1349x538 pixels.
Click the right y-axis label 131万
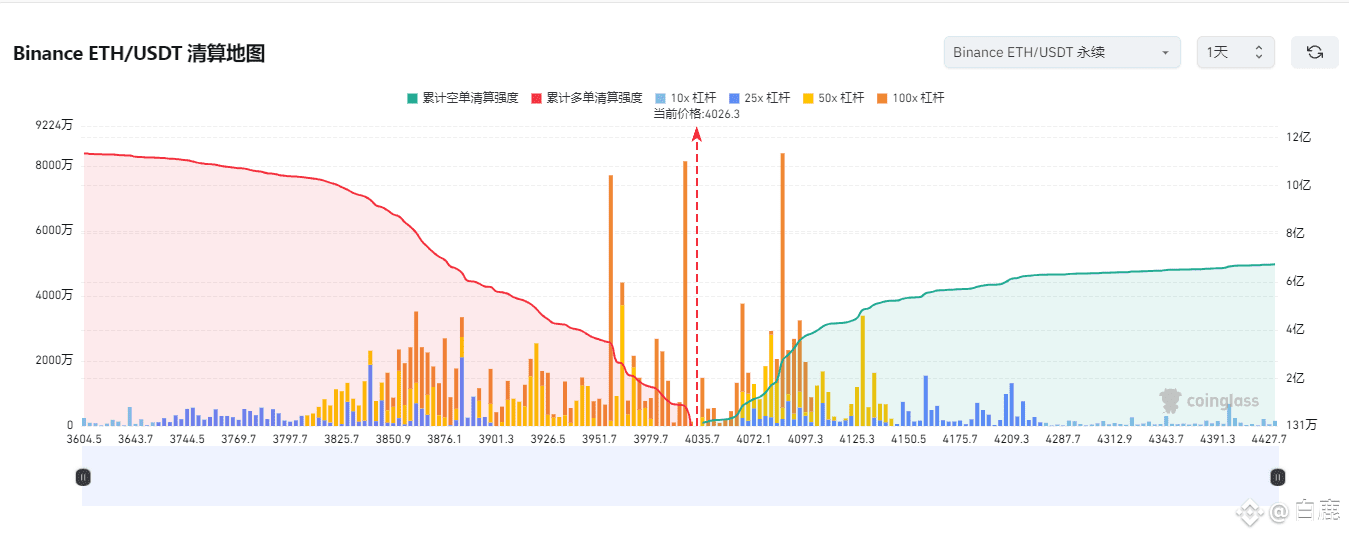coord(1301,425)
